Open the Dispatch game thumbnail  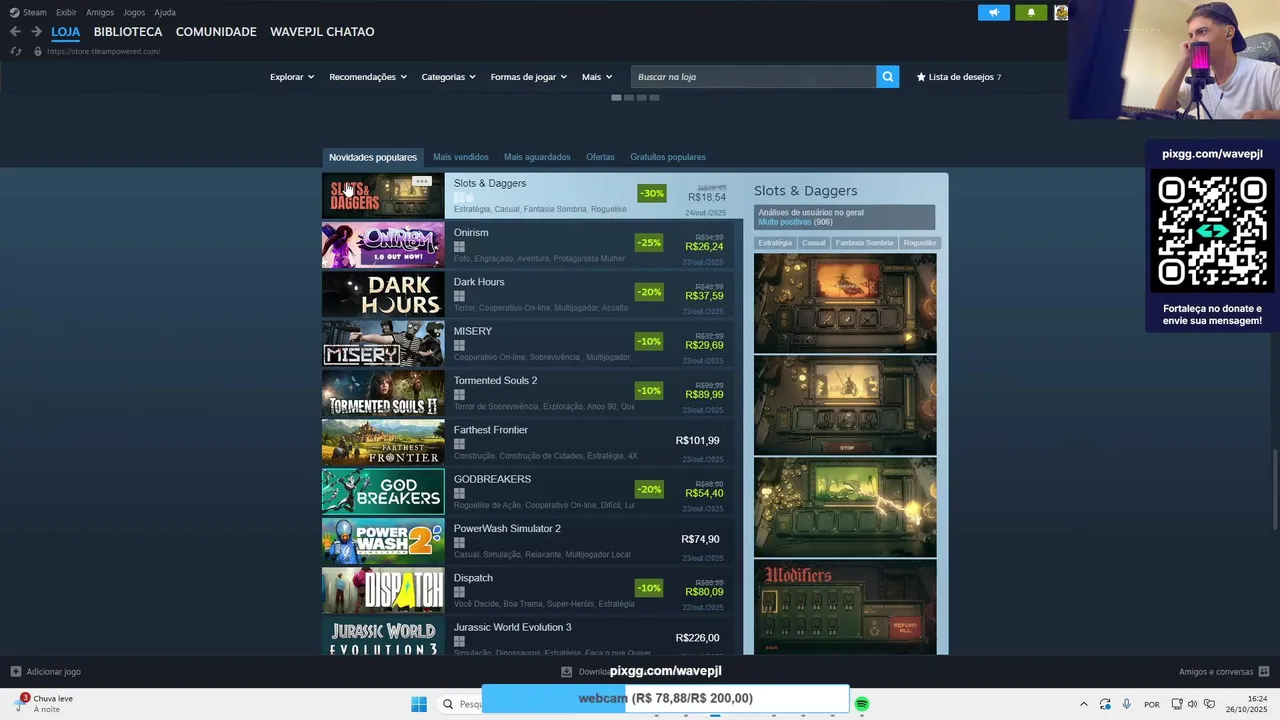[x=383, y=591]
